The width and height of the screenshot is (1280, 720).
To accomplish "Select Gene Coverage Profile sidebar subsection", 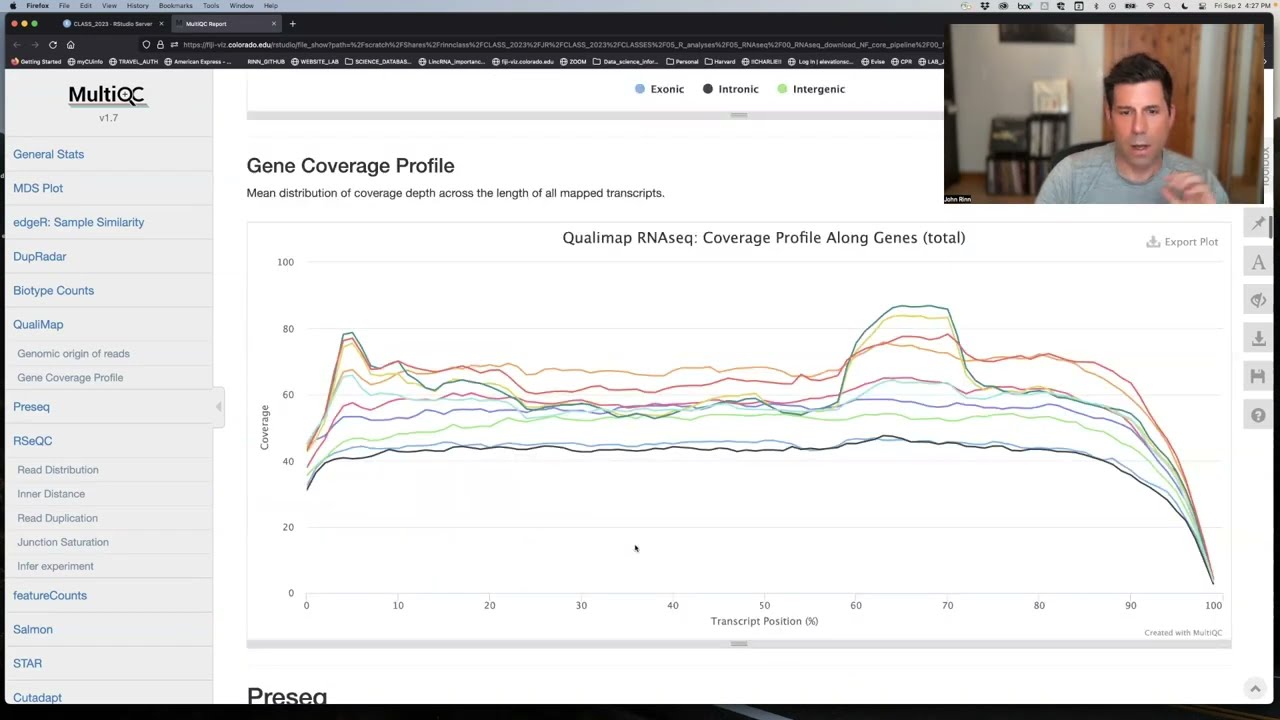I will (x=70, y=377).
